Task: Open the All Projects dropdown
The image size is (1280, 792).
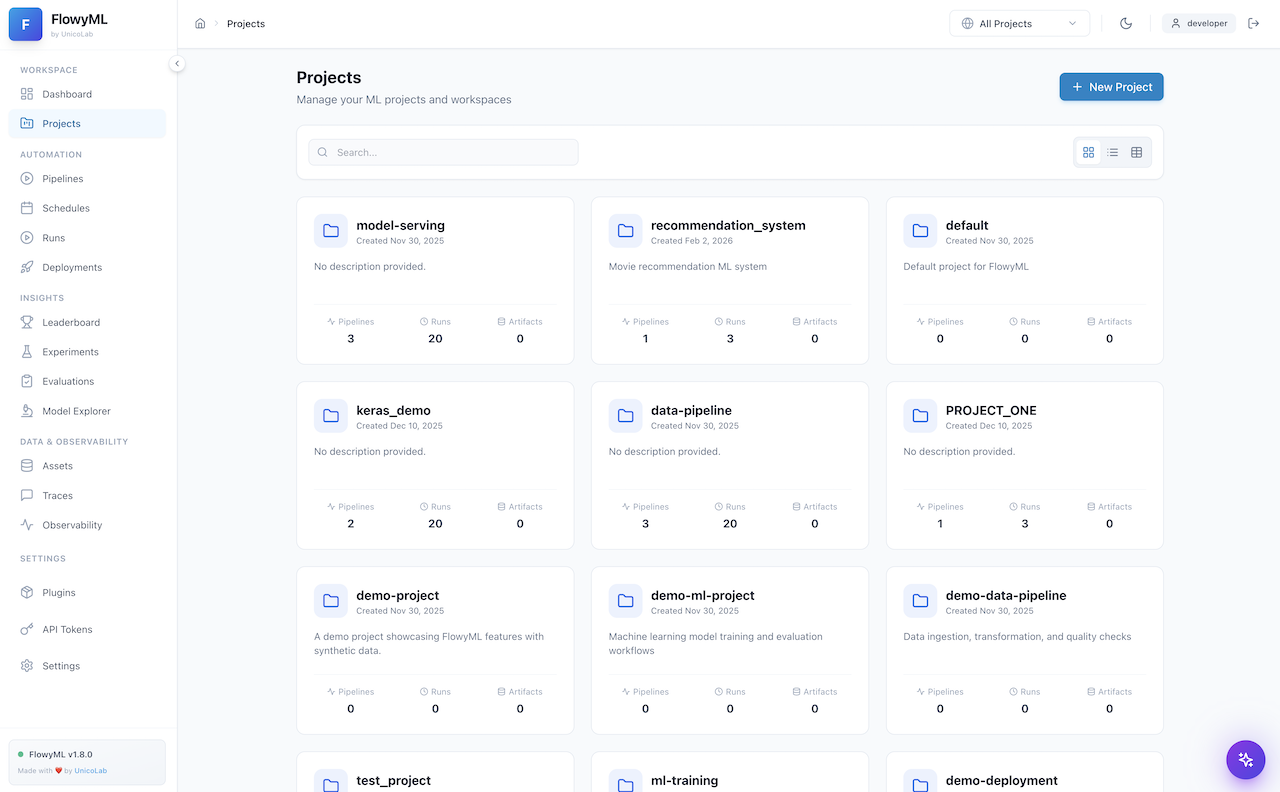Action: 1019,22
